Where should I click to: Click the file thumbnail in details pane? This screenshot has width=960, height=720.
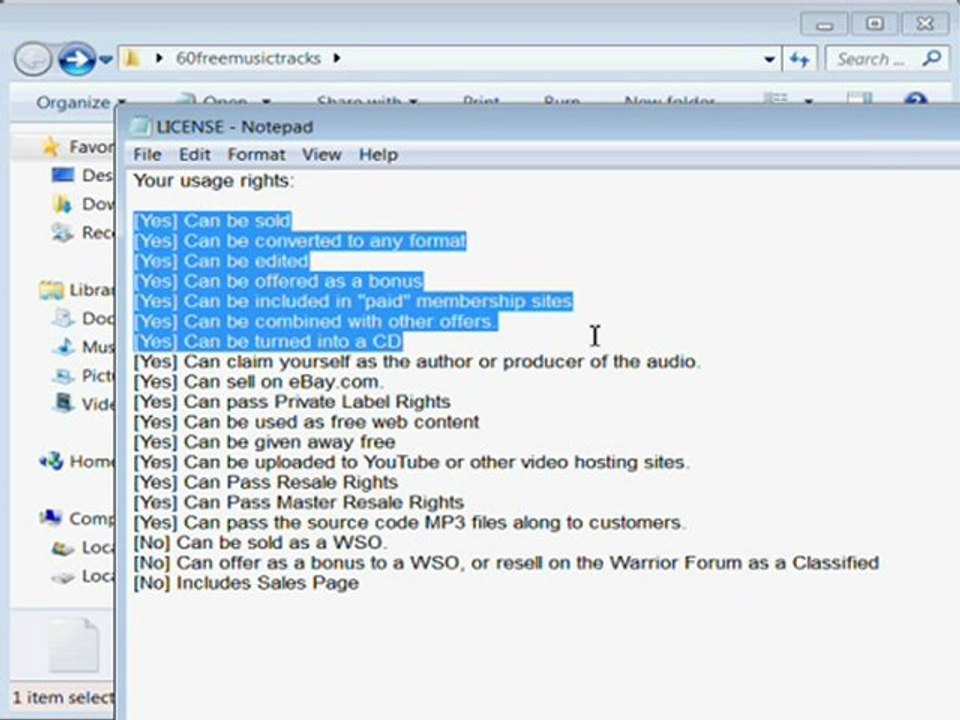(74, 645)
